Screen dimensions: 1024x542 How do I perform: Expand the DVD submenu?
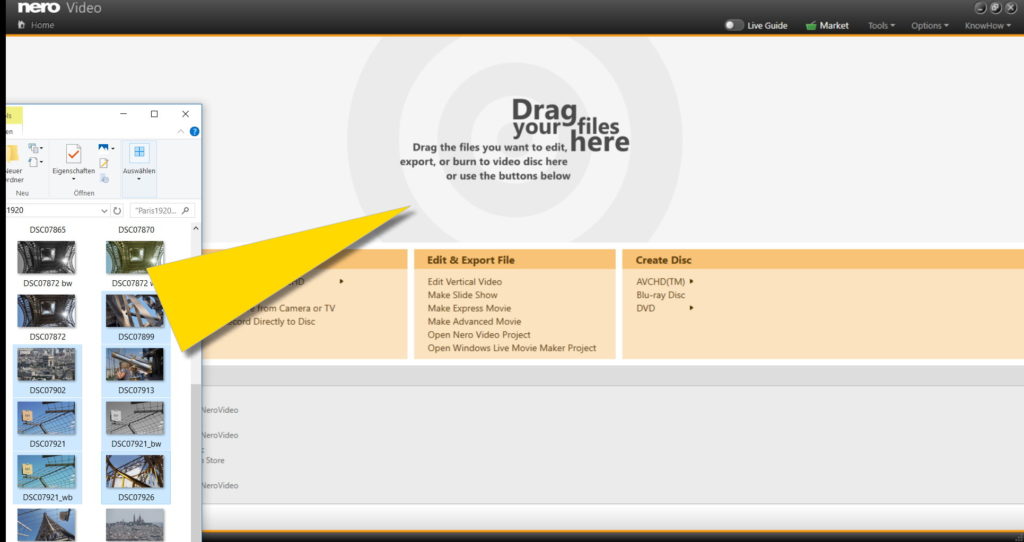[x=665, y=308]
